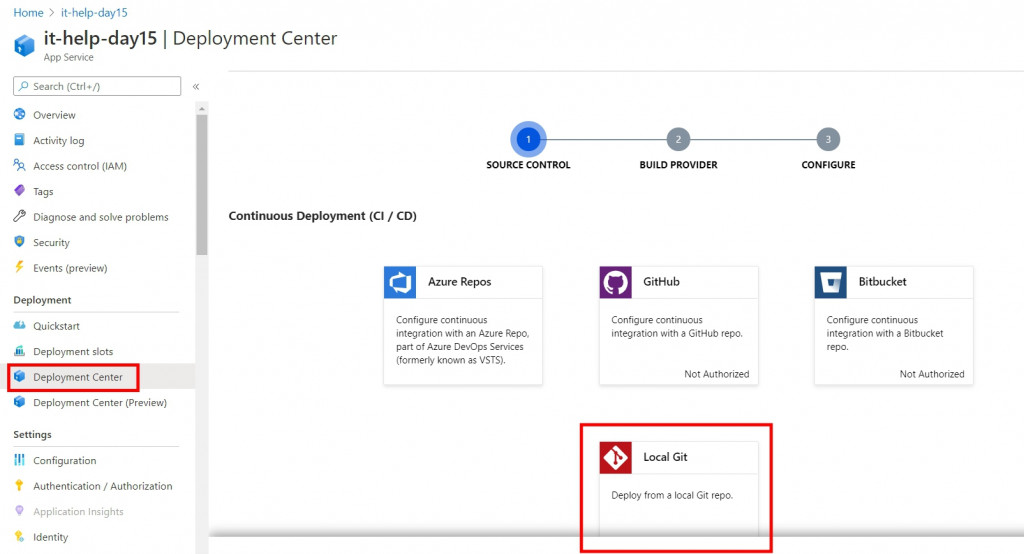This screenshot has height=554, width=1024.
Task: Choose the Bitbucket card title
Action: [x=882, y=282]
